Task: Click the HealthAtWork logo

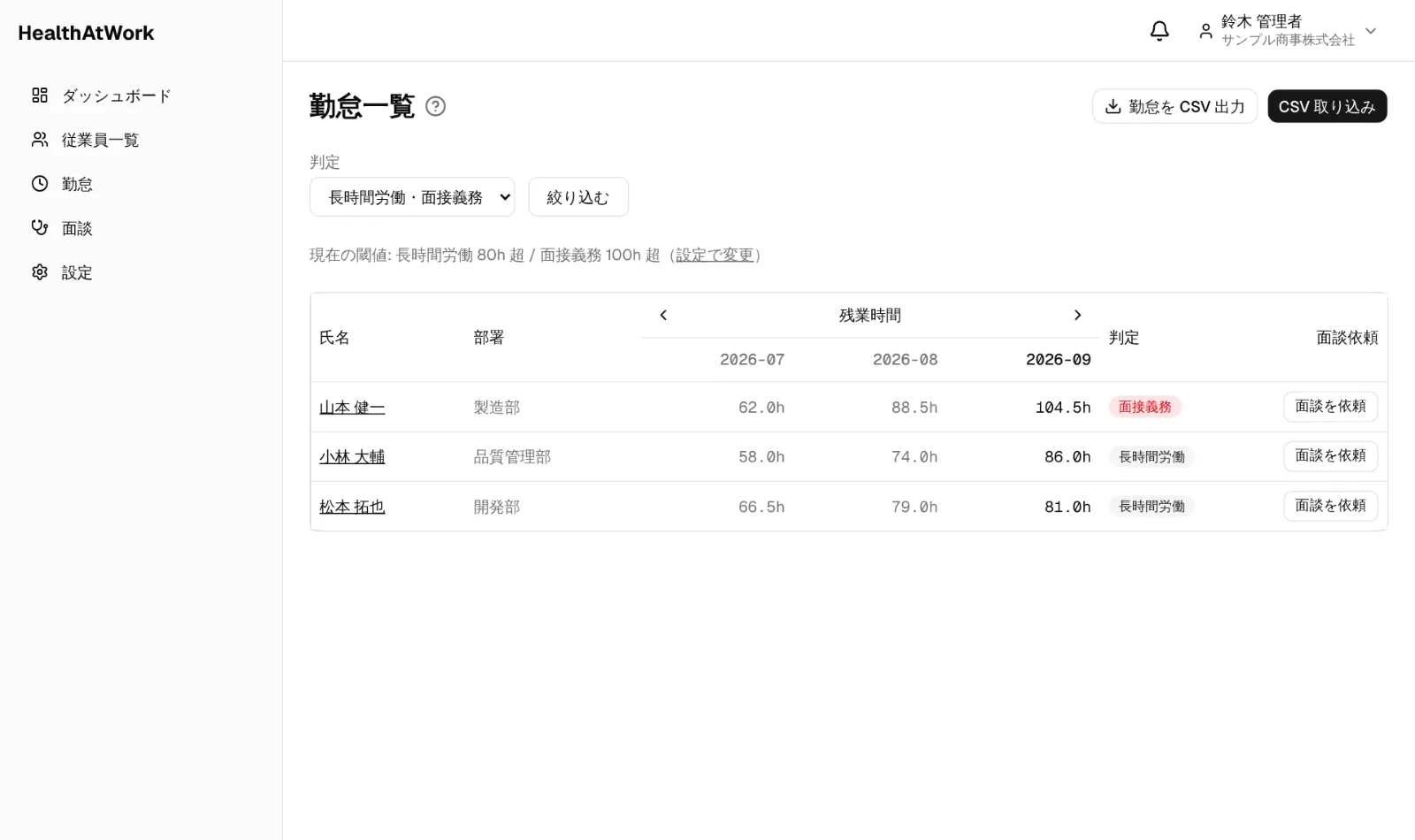Action: [x=86, y=33]
